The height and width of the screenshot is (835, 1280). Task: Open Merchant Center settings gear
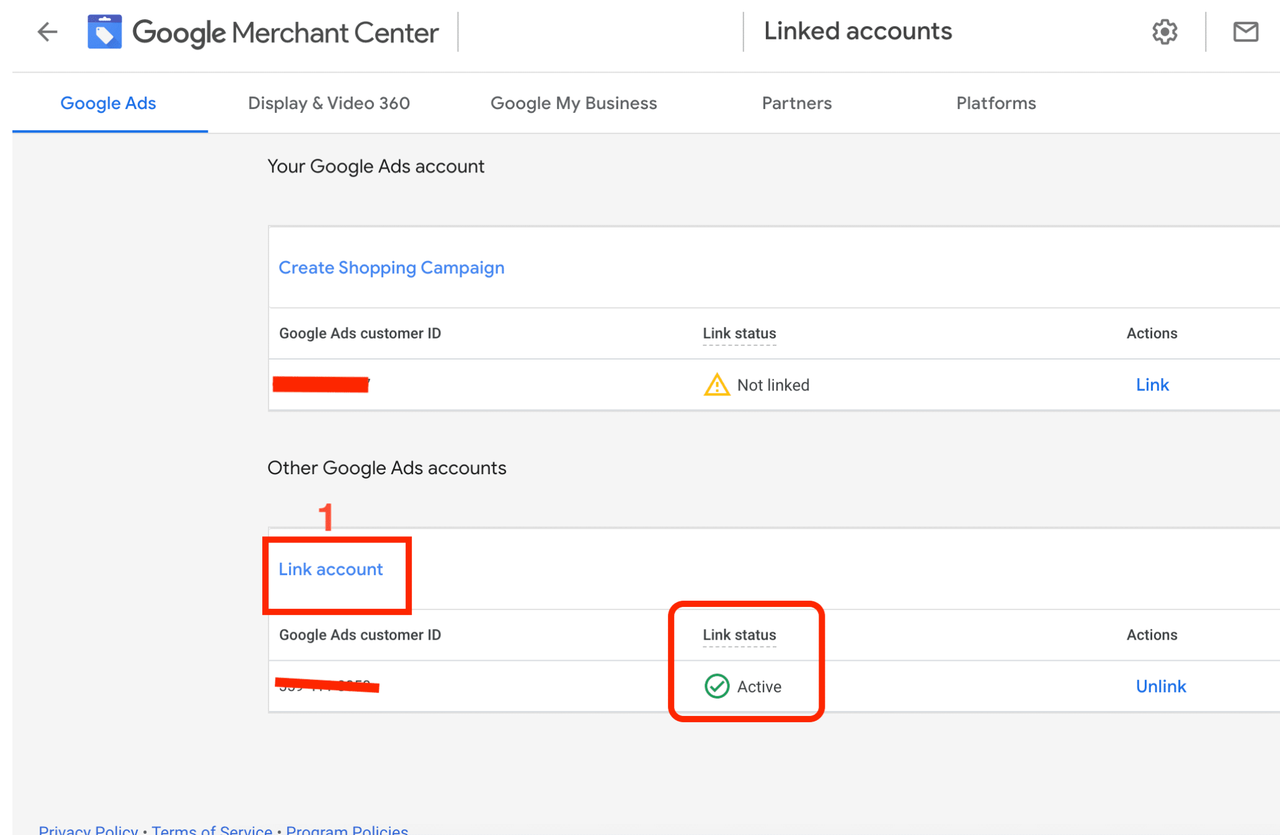1164,31
